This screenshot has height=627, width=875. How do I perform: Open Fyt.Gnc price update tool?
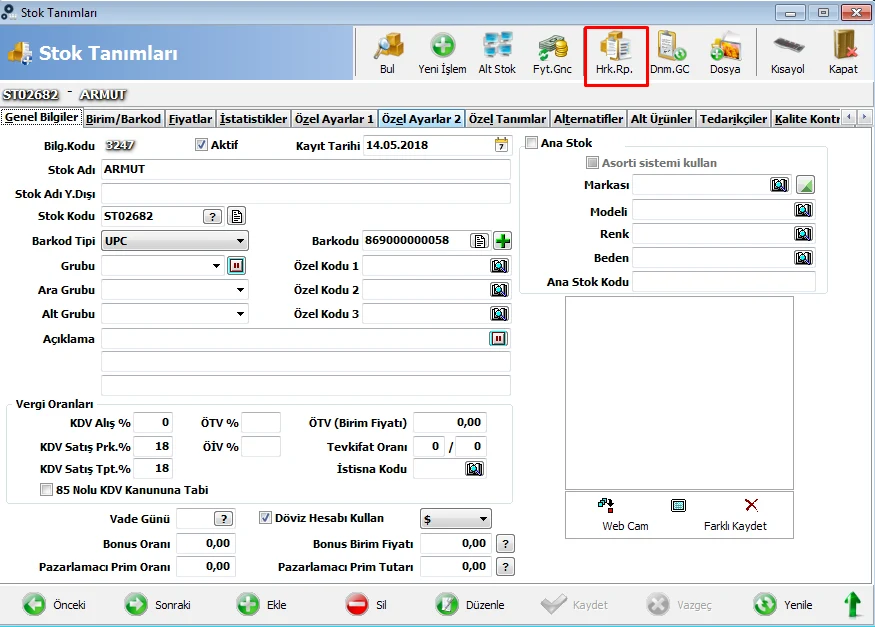552,54
